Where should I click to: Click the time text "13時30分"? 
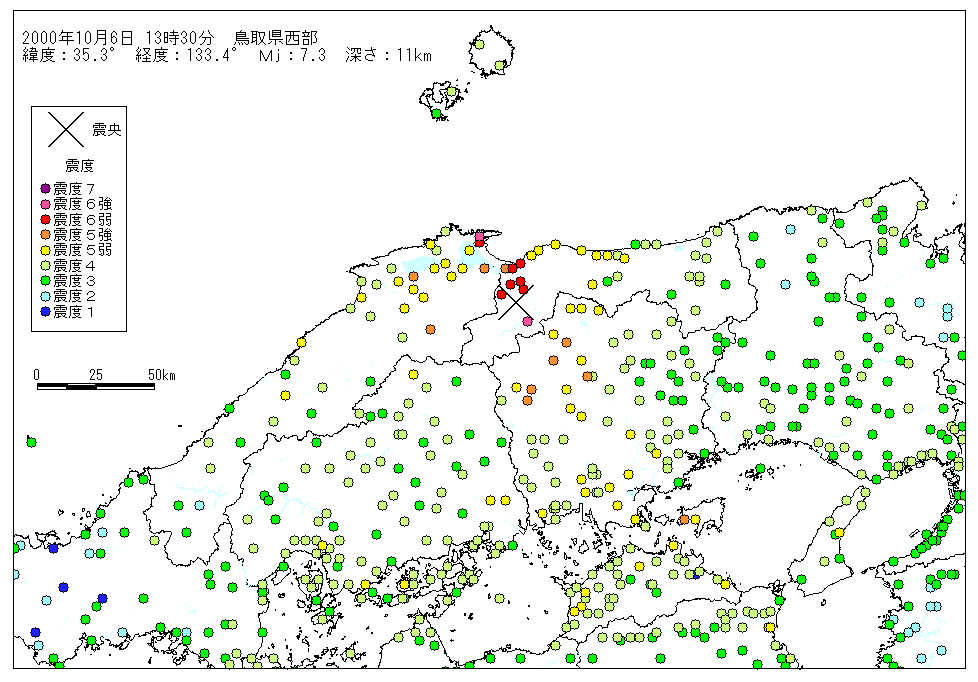(180, 38)
